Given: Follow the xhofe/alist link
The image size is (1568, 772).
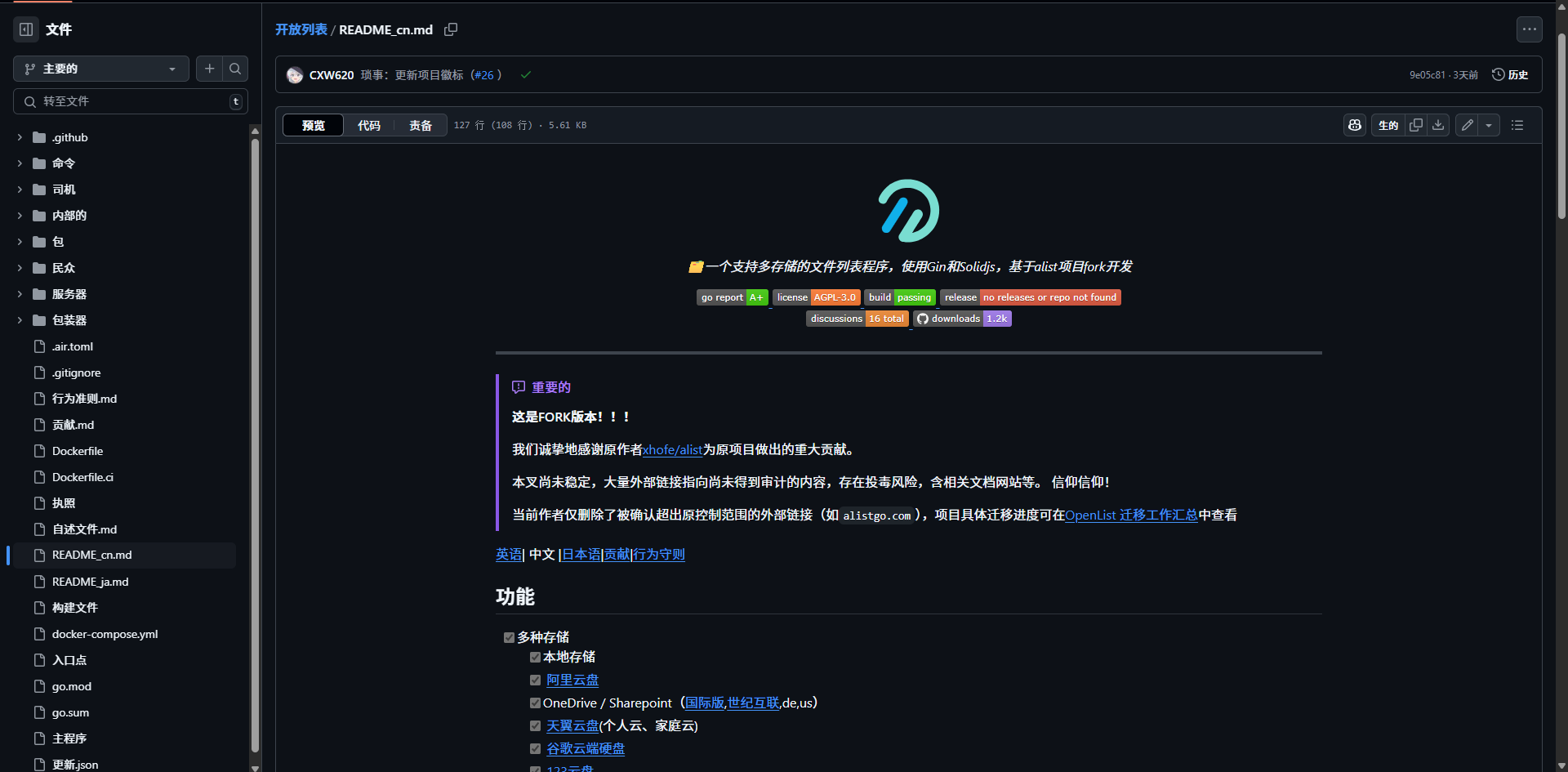Looking at the screenshot, I should [x=672, y=449].
